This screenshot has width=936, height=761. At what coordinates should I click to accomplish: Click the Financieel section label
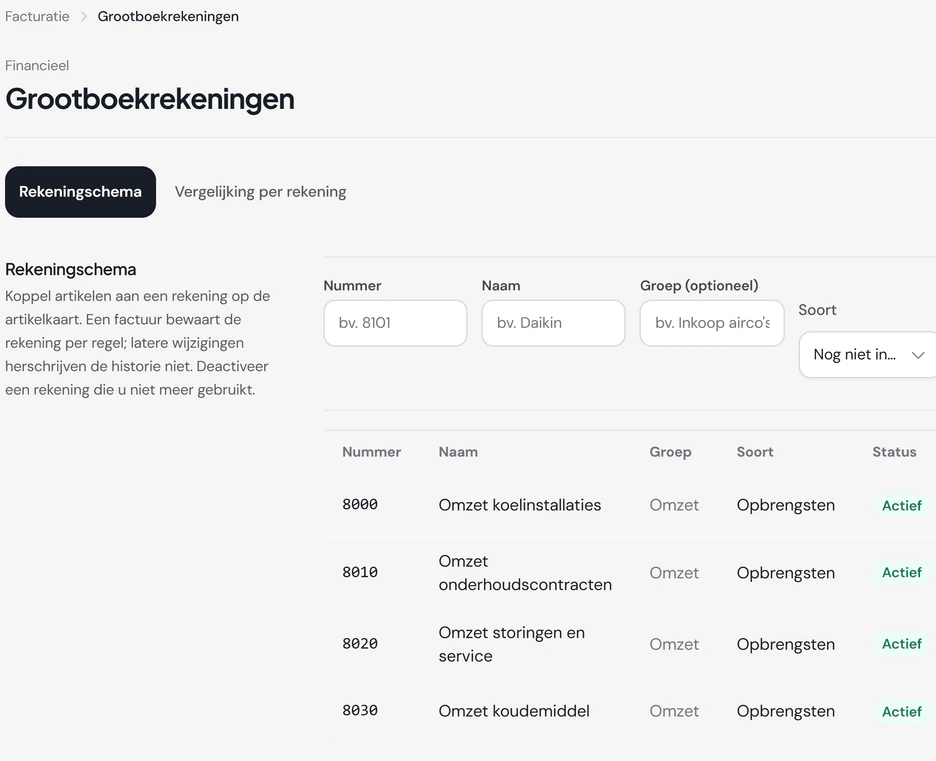37,65
